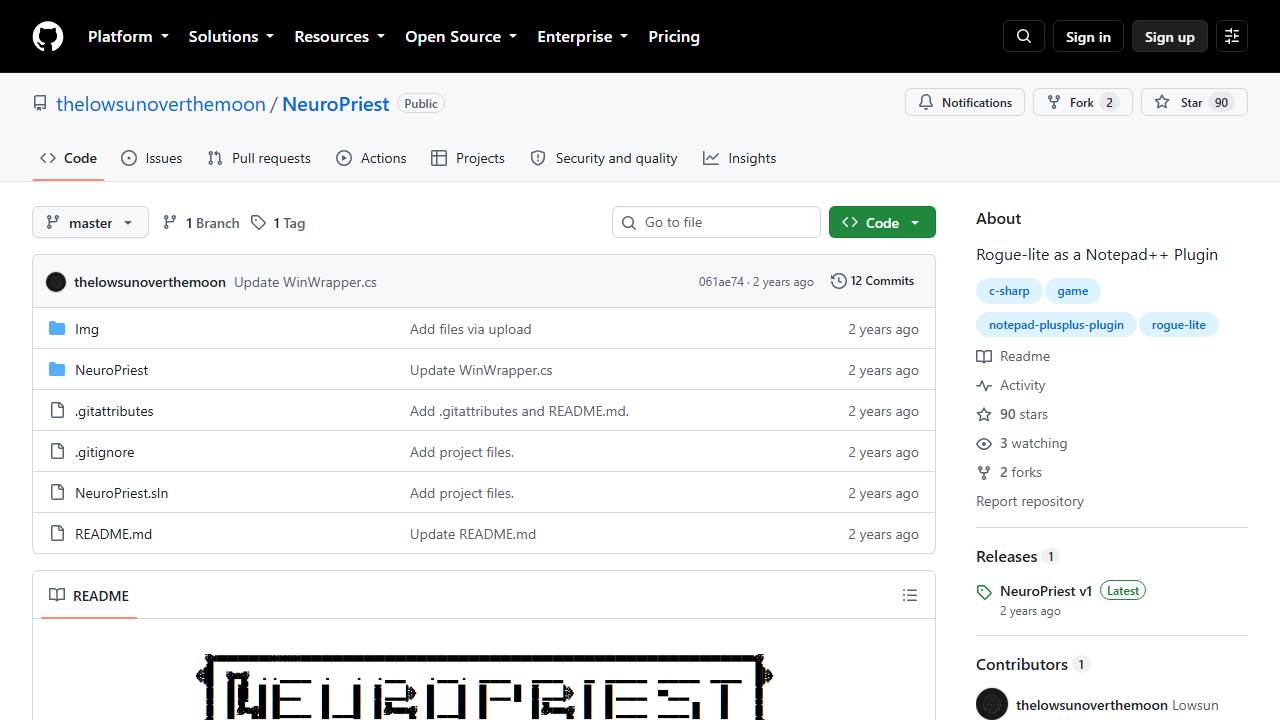Open the master branch selector dropdown
Screen dimensions: 1280x720
(x=91, y=223)
